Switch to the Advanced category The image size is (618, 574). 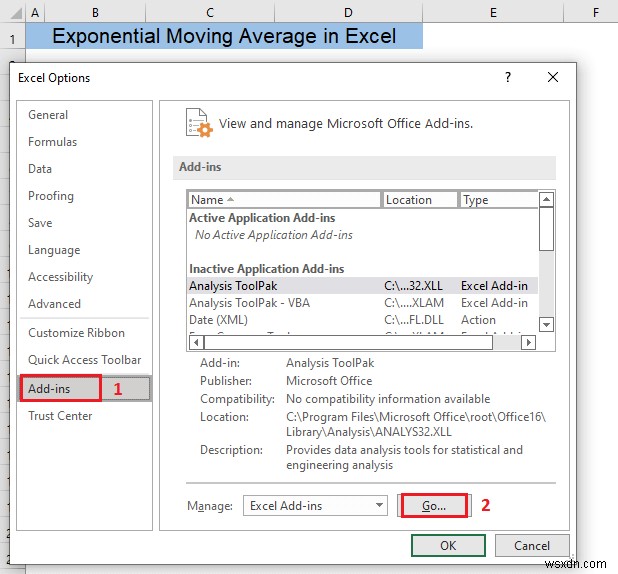54,304
